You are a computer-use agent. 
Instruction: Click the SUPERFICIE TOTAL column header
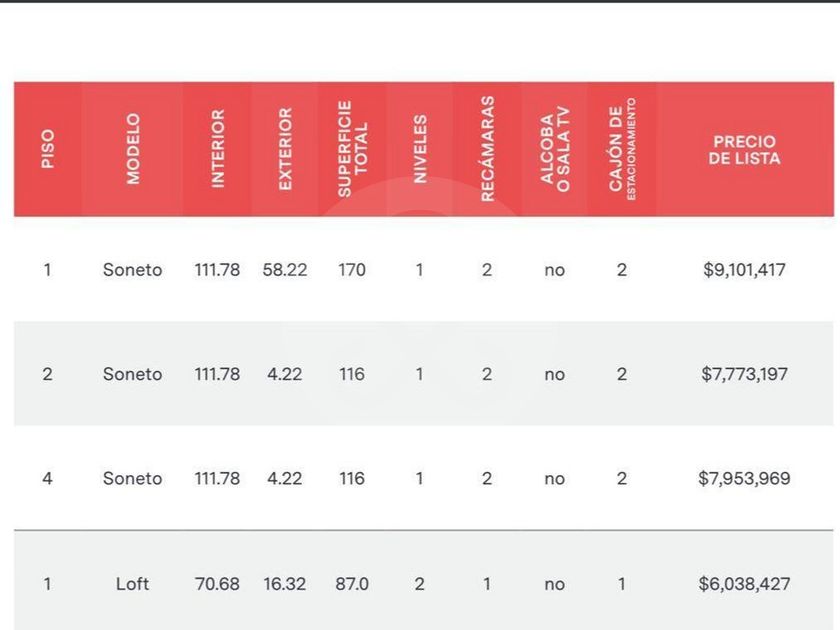click(352, 149)
